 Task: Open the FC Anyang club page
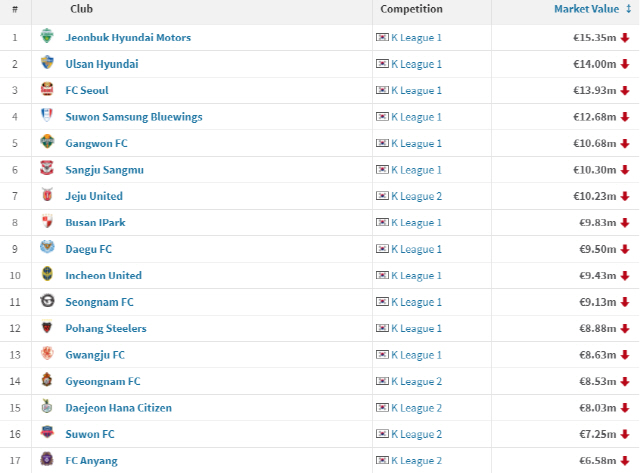click(x=91, y=461)
